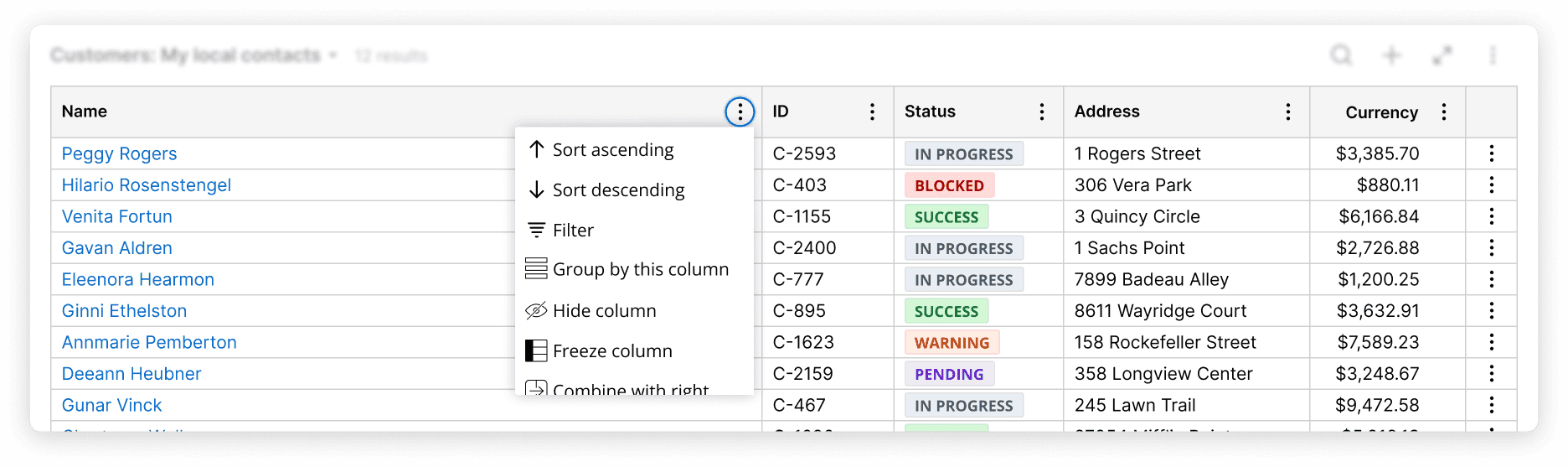The width and height of the screenshot is (1568, 467).
Task: Open Eleenora Hearmon contact link
Action: coord(137,279)
